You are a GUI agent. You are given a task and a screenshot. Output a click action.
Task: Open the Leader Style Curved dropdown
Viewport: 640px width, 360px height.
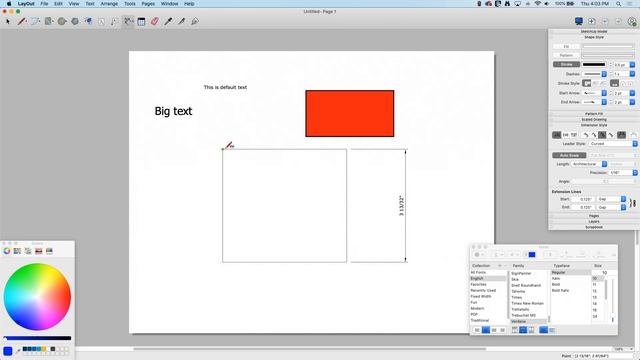(x=613, y=144)
